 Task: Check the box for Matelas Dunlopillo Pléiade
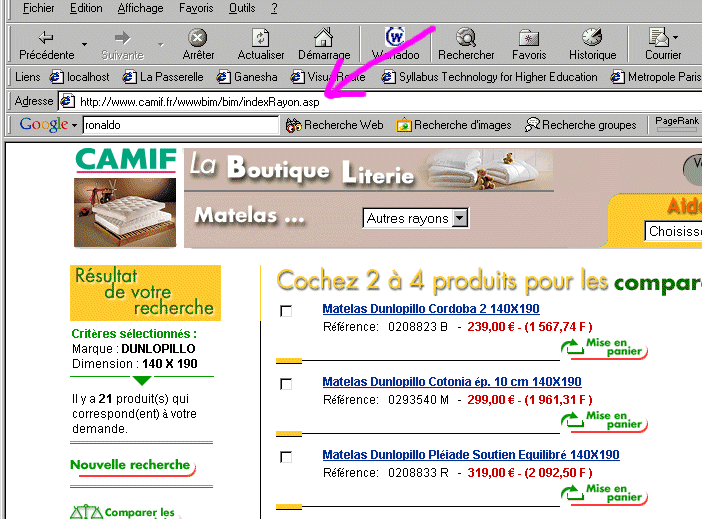pyautogui.click(x=286, y=457)
